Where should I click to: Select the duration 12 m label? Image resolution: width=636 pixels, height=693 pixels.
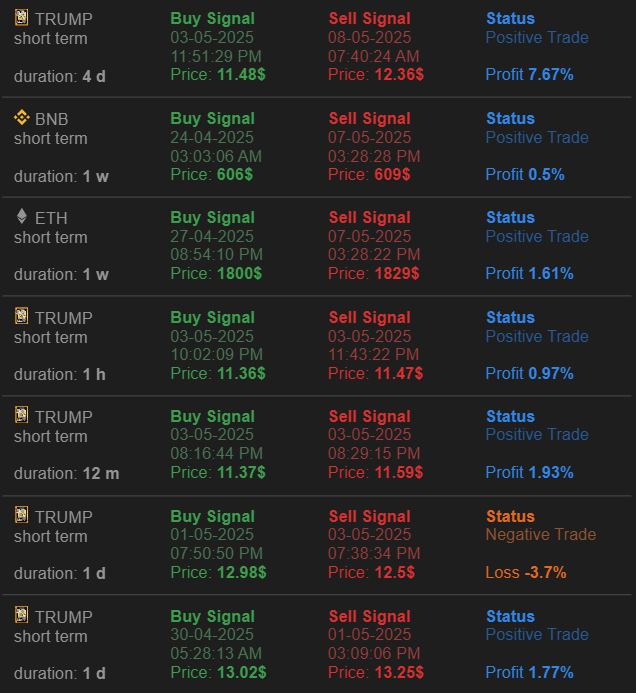(66, 474)
